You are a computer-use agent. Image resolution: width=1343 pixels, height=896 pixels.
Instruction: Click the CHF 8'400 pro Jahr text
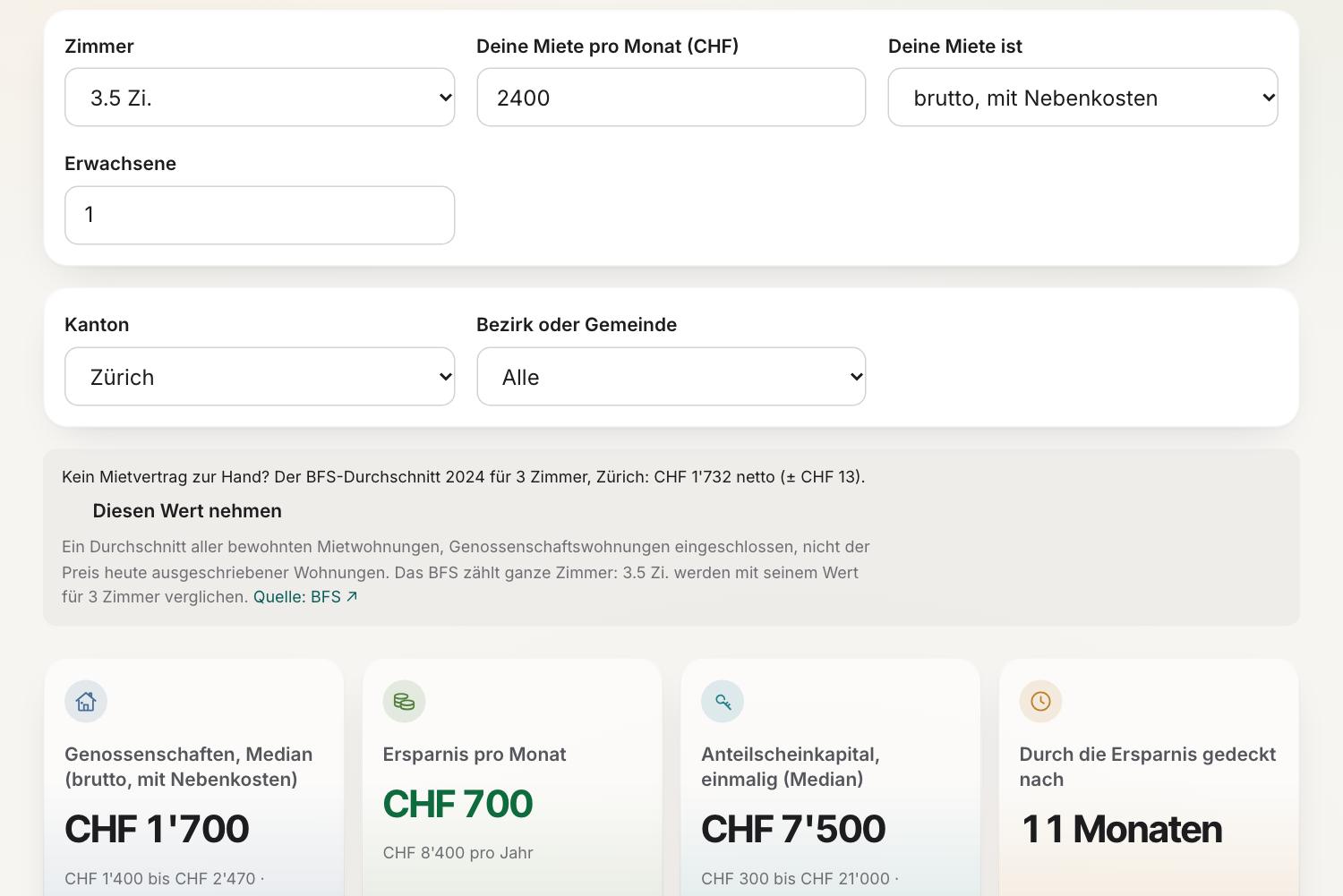tap(458, 853)
